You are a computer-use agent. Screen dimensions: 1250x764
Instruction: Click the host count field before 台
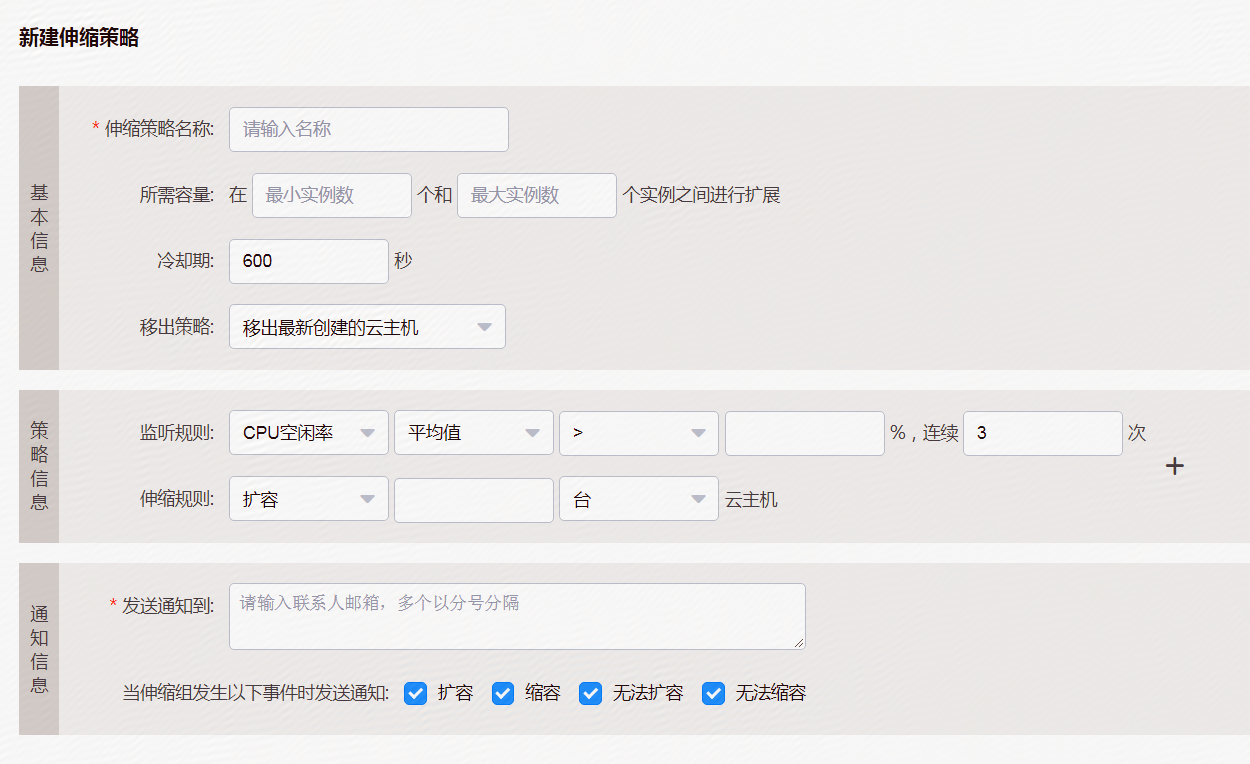[x=473, y=498]
